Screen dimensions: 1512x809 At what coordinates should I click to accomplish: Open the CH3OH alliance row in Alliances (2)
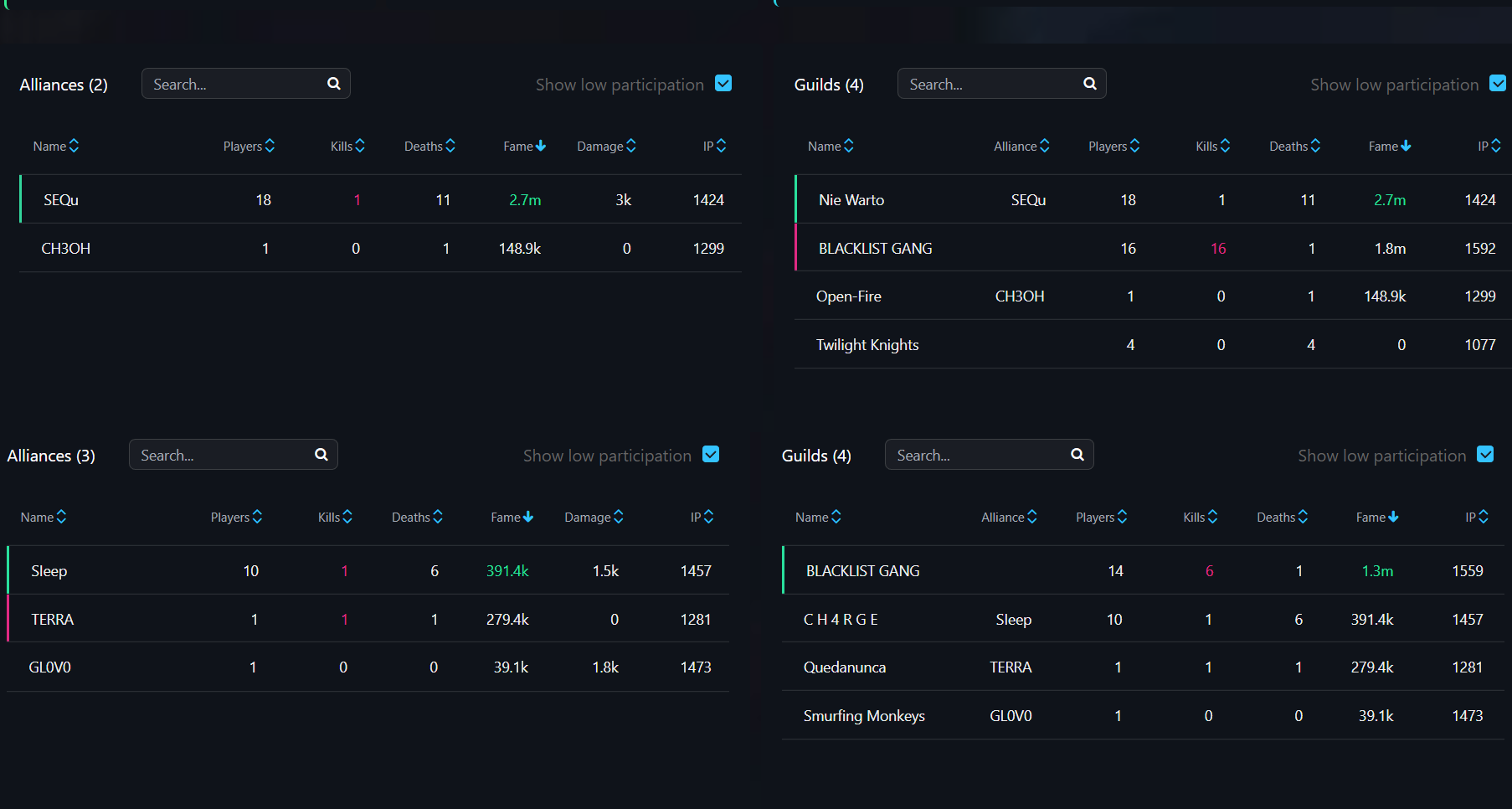point(381,248)
